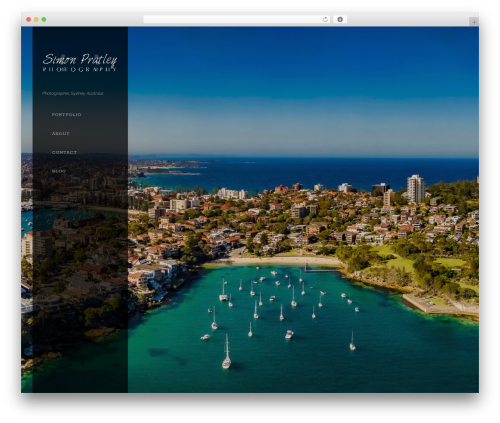Open the About page link

click(x=61, y=133)
